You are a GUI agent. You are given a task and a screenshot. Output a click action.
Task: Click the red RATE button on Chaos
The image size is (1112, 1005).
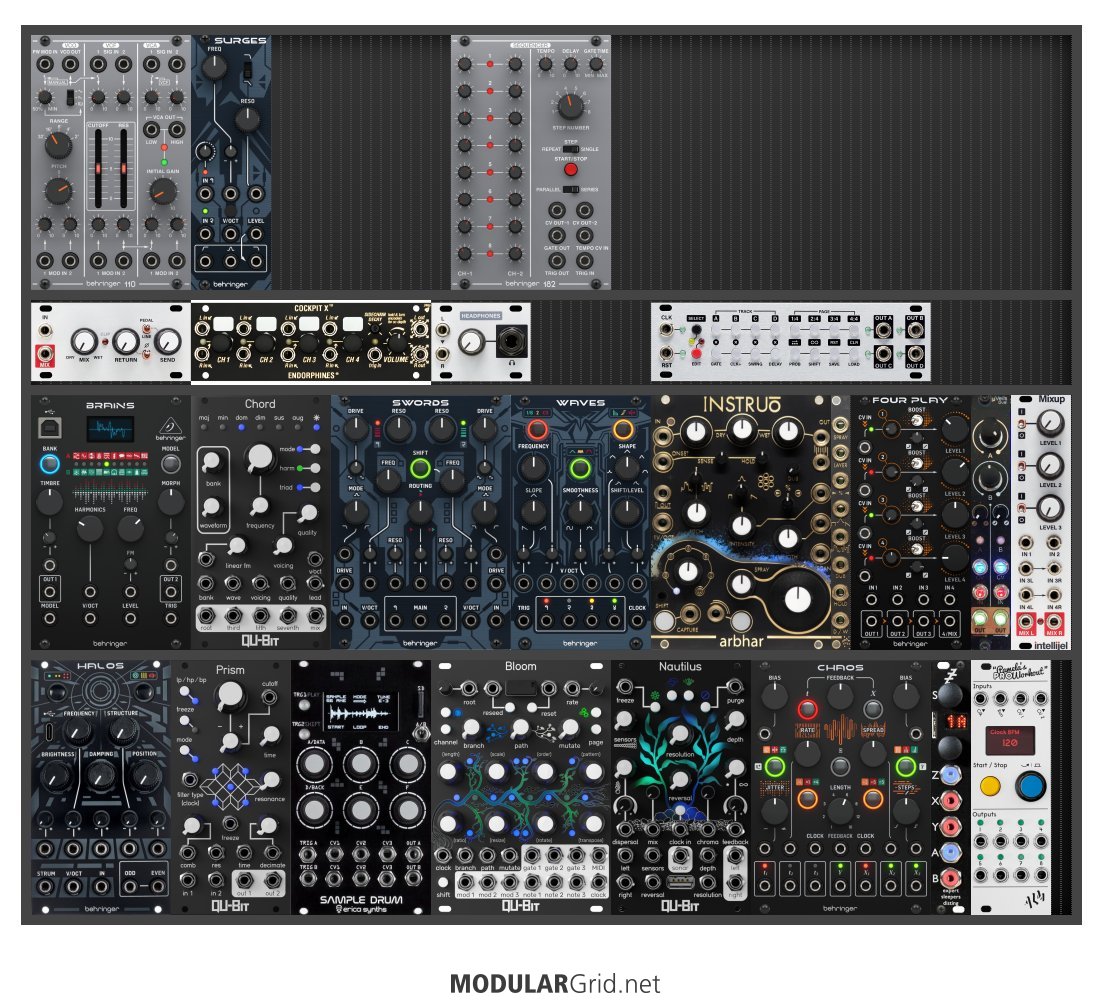point(807,709)
